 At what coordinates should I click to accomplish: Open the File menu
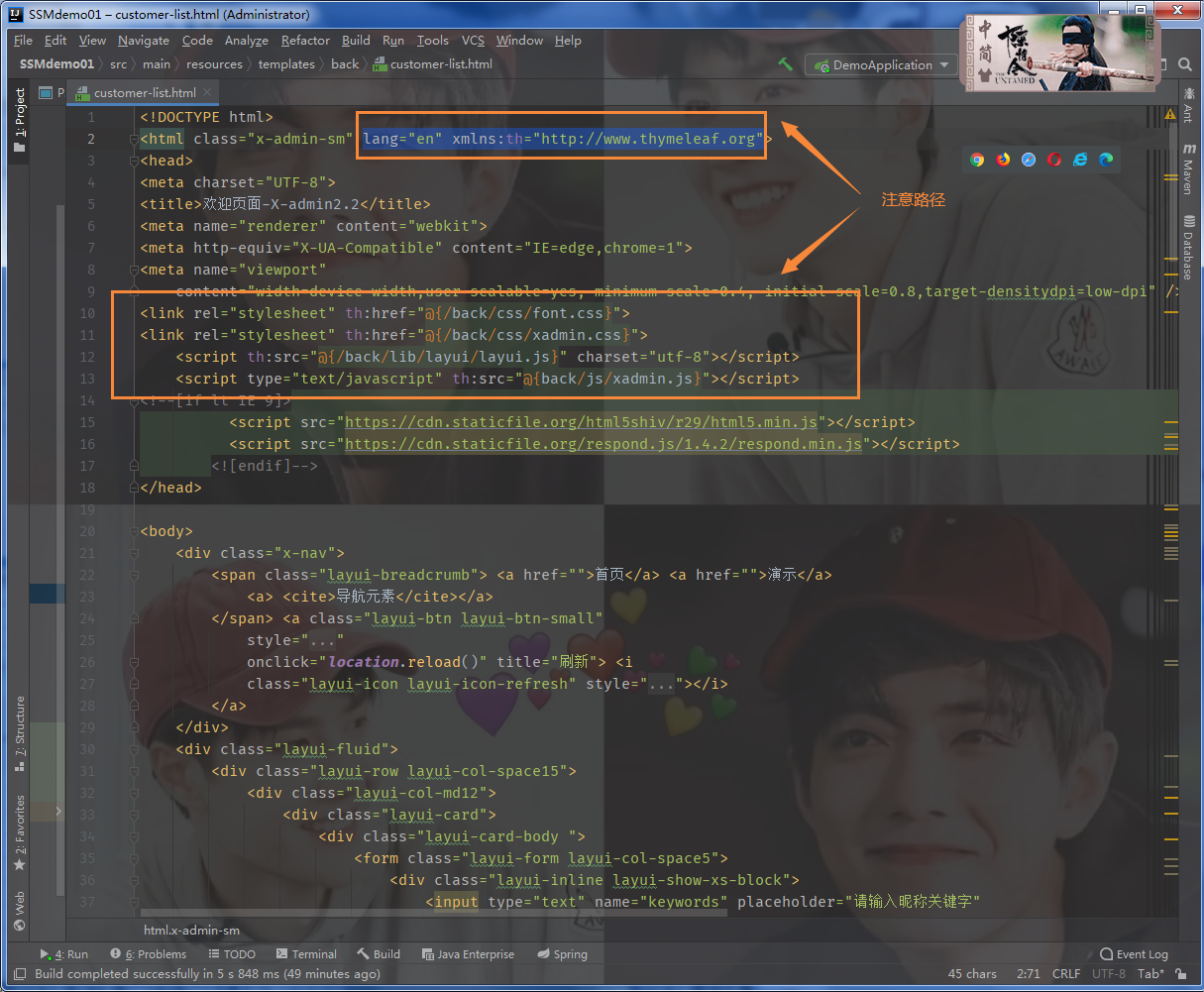click(23, 41)
